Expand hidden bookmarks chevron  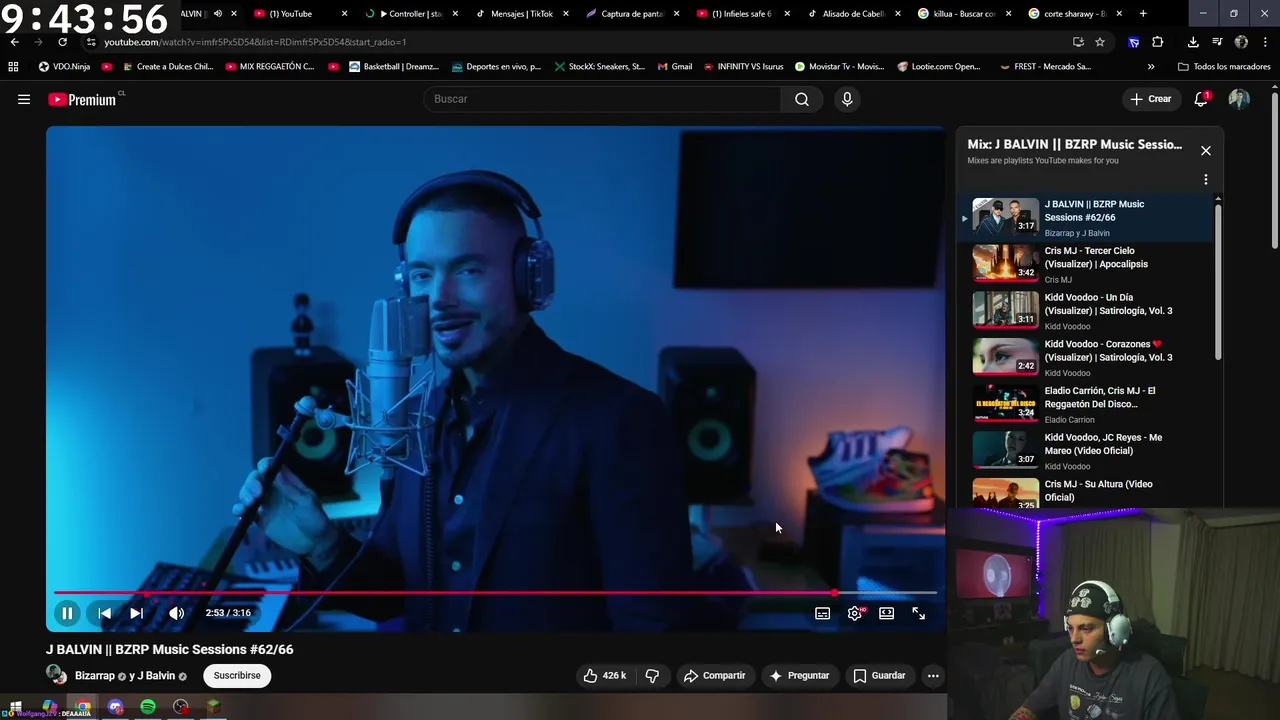coord(1151,67)
